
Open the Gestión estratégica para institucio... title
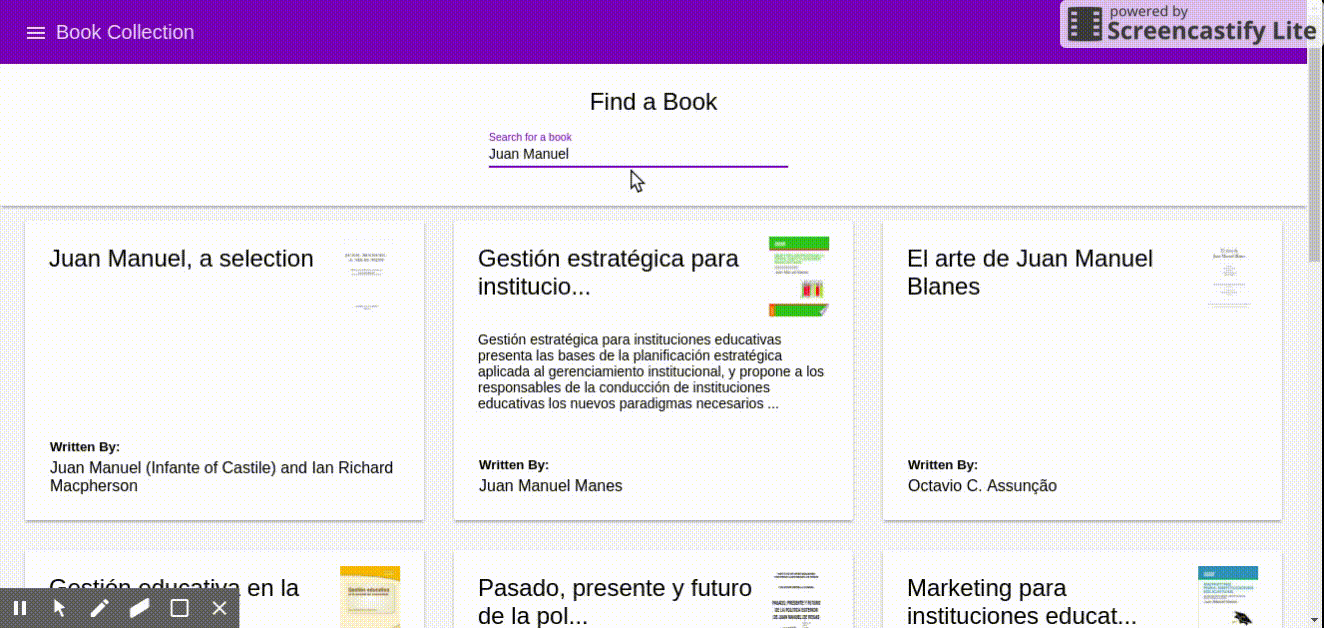coord(608,272)
